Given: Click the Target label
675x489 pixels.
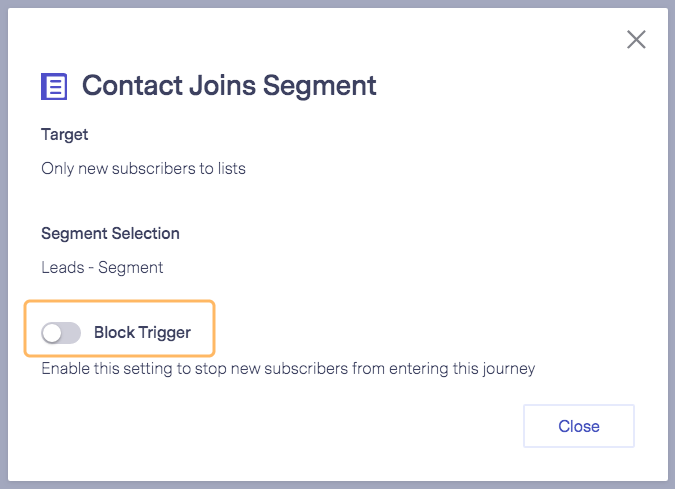Looking at the screenshot, I should pos(65,135).
